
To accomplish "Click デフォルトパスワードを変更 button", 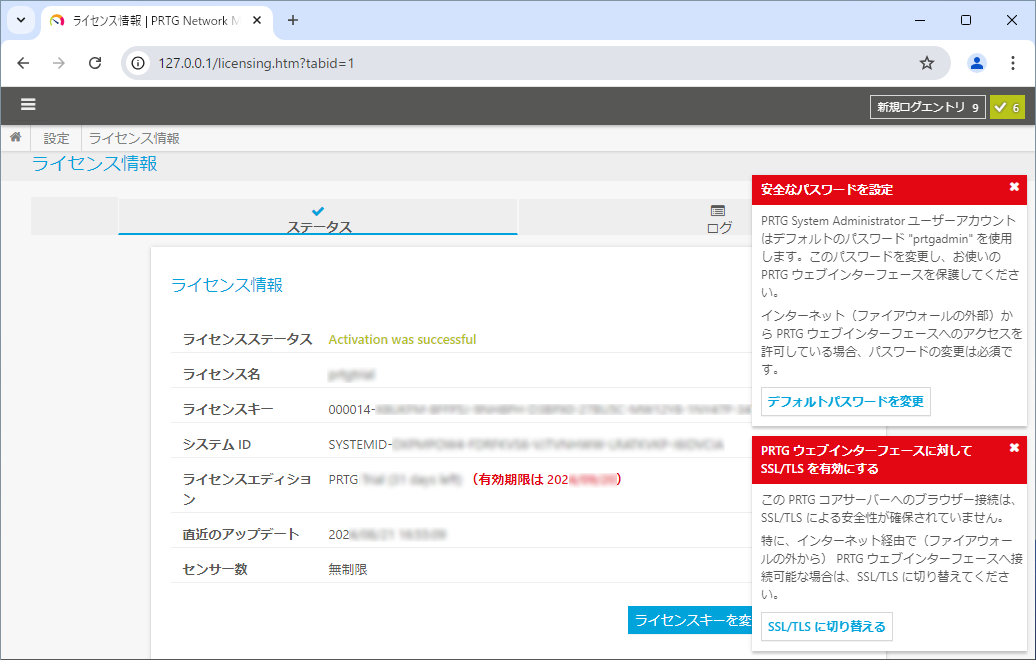I will (x=846, y=402).
